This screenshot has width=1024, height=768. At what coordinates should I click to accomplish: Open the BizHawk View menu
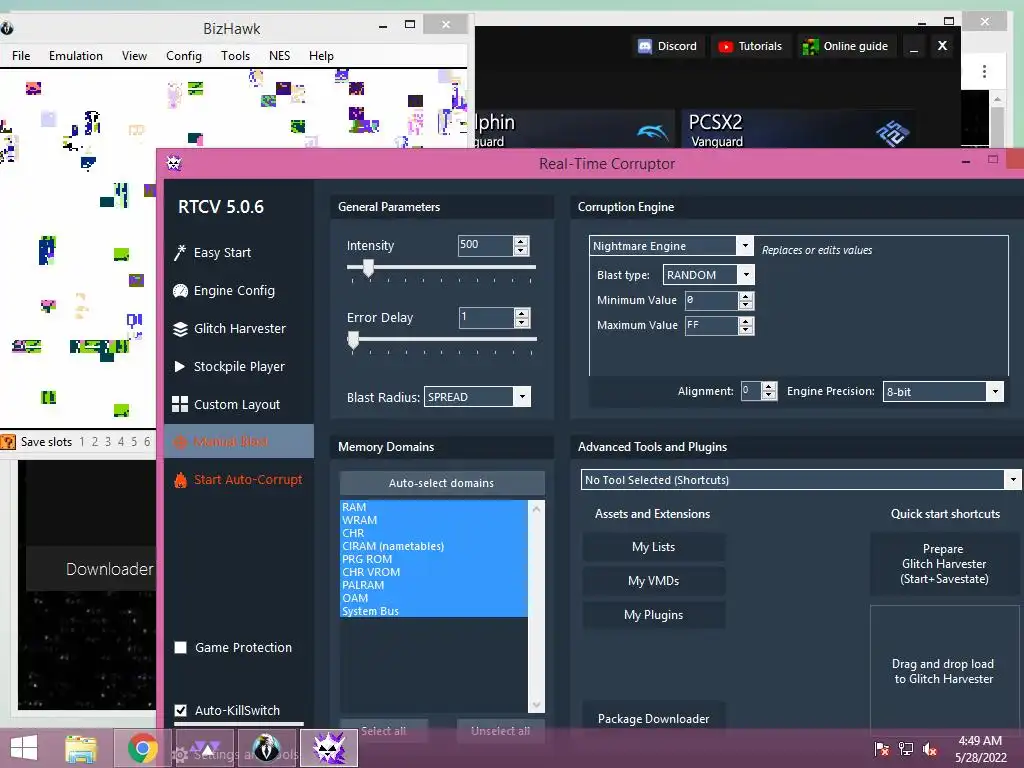[x=135, y=56]
